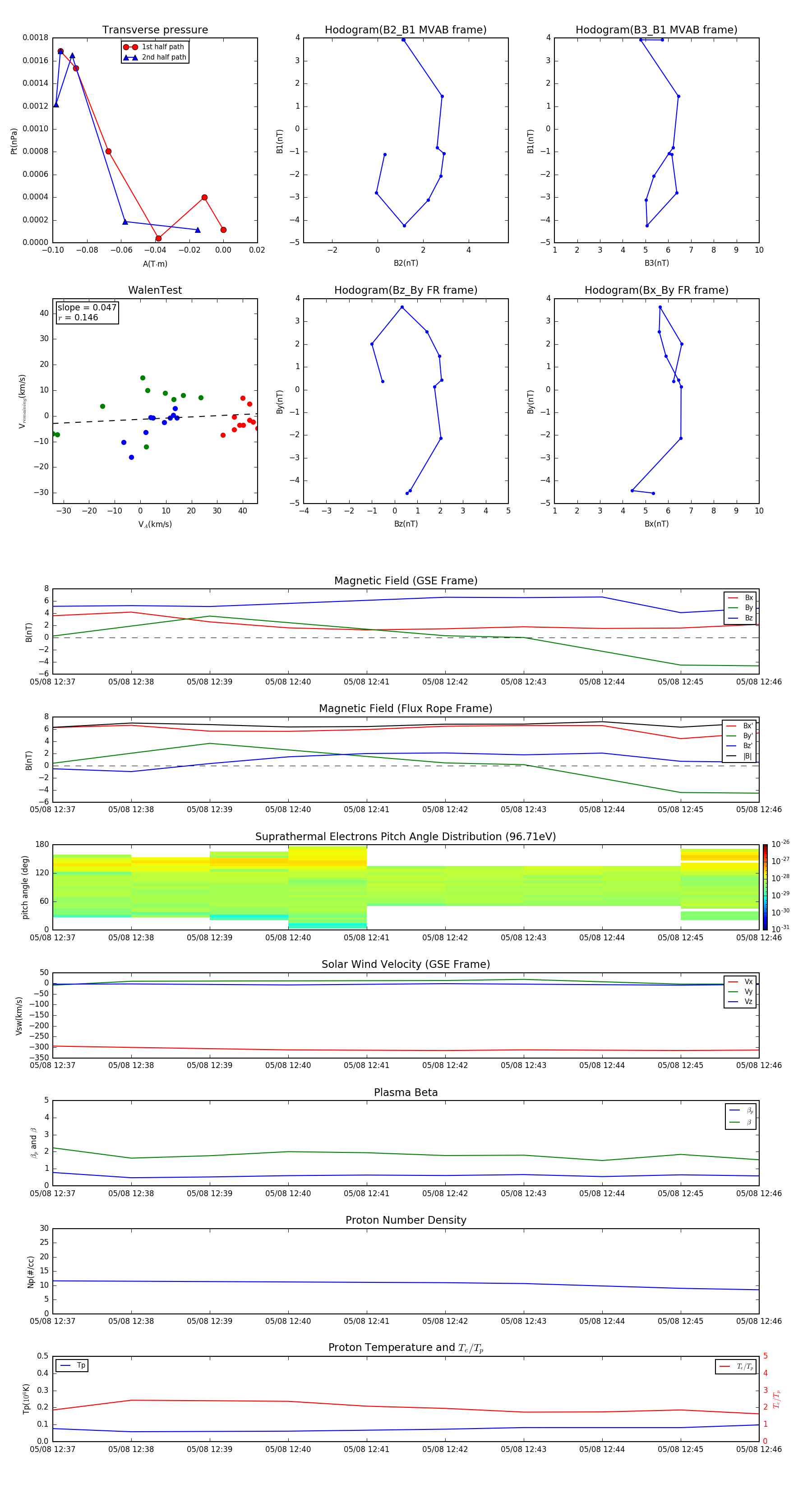
Task: Select the 'Te/Tp' legend entry
Action: (736, 1367)
